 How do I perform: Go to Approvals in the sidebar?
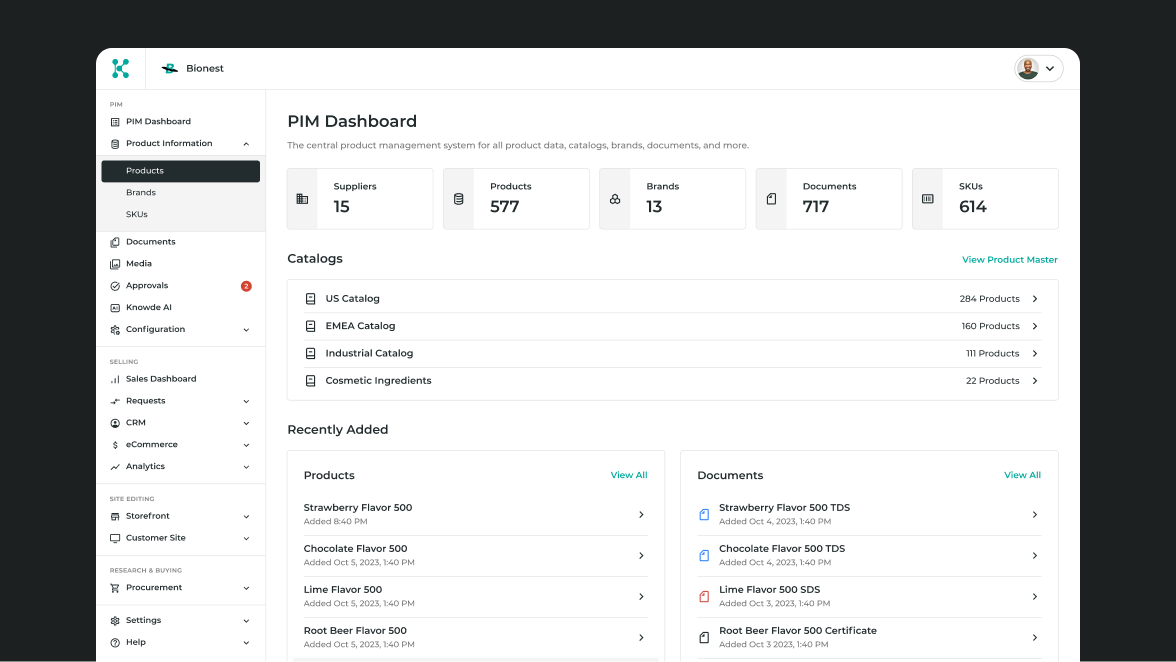147,286
